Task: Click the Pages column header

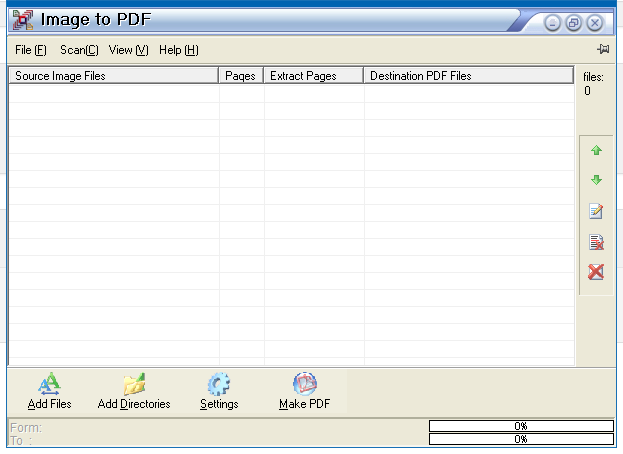Action: [x=241, y=75]
